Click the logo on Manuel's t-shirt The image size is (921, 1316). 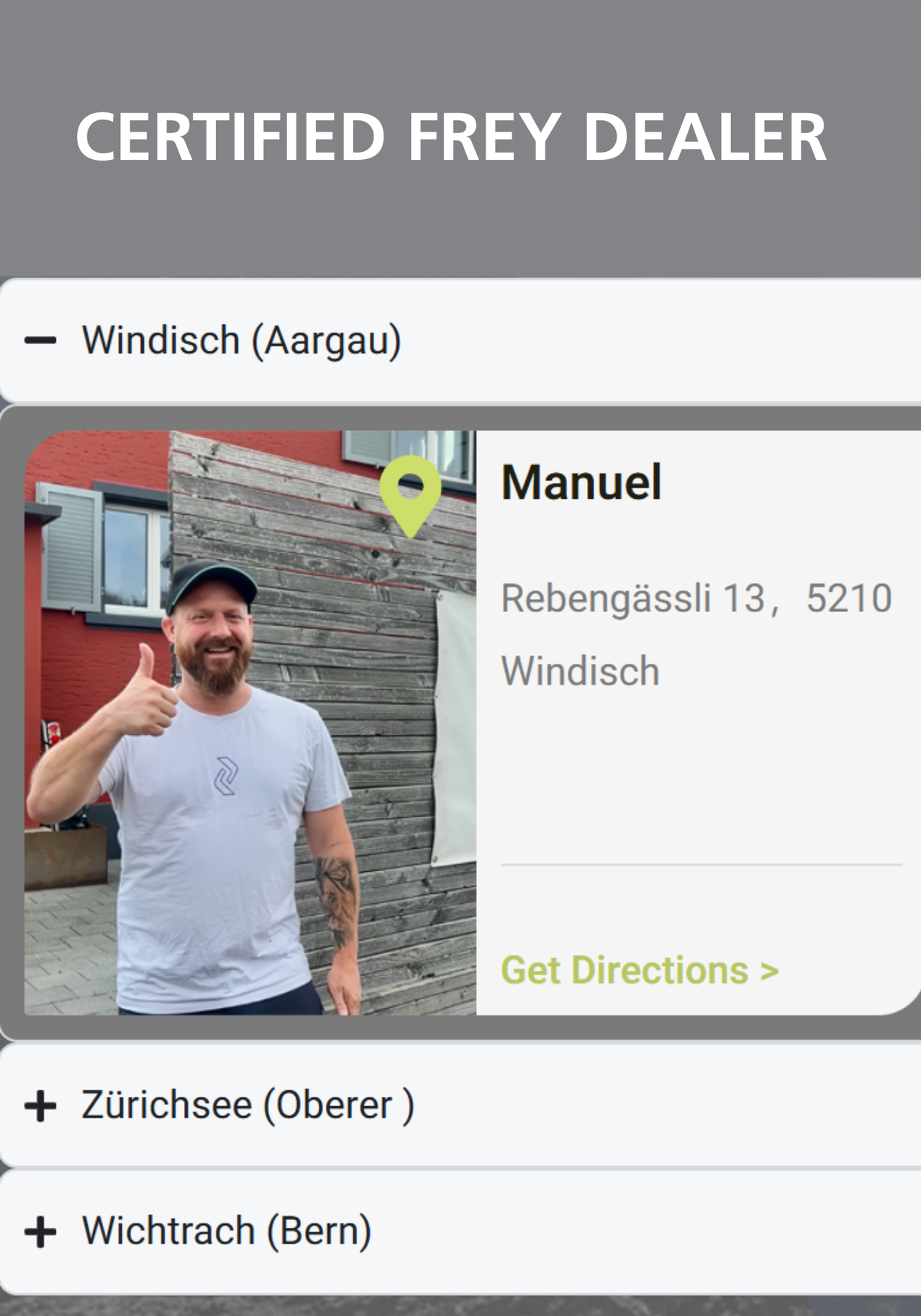click(x=226, y=776)
